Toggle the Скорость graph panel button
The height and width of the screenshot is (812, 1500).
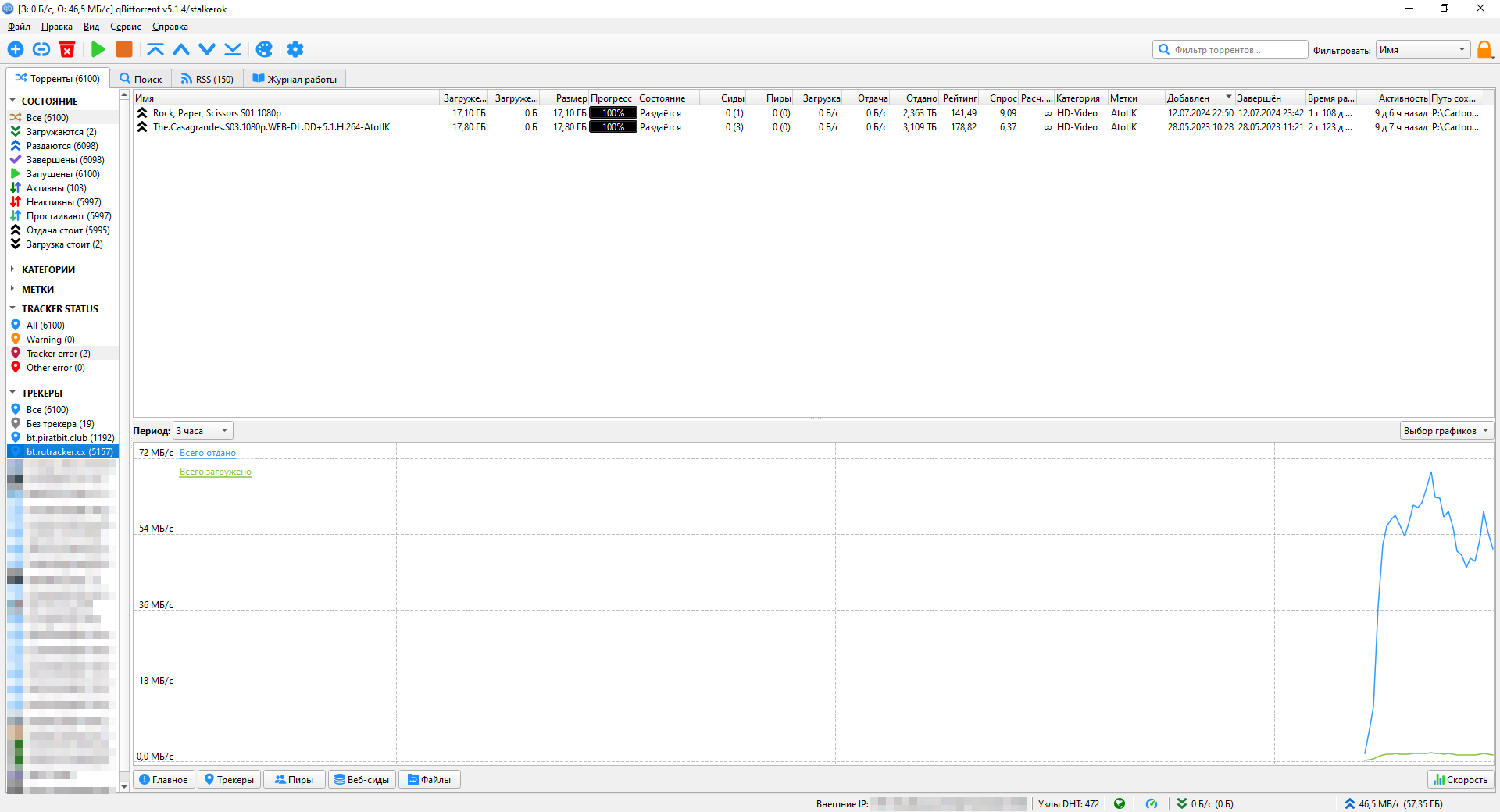click(1460, 779)
